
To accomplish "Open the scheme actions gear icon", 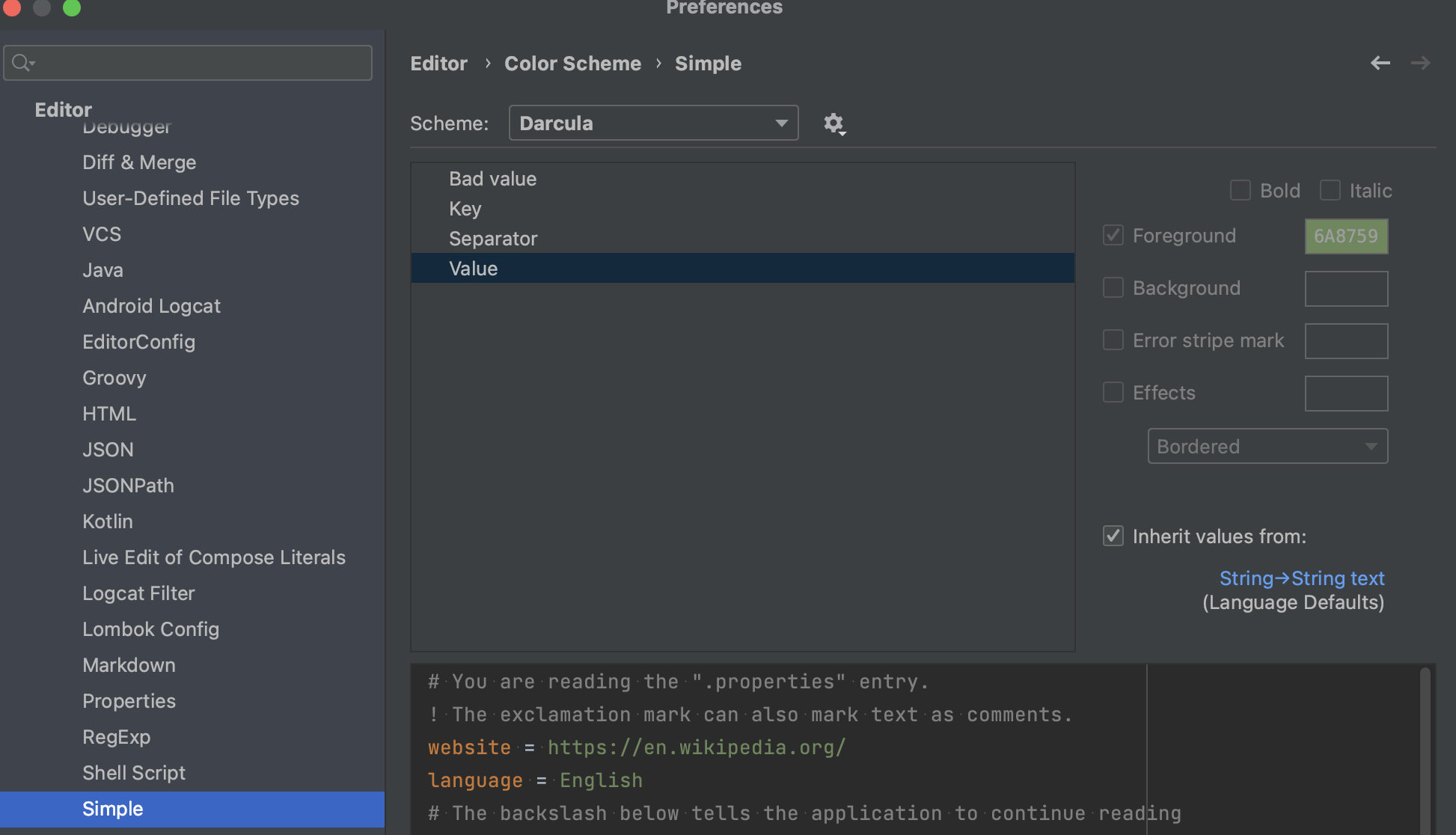I will click(833, 123).
